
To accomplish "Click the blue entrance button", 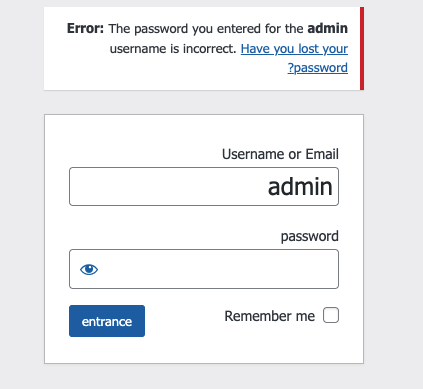I will click(107, 321).
